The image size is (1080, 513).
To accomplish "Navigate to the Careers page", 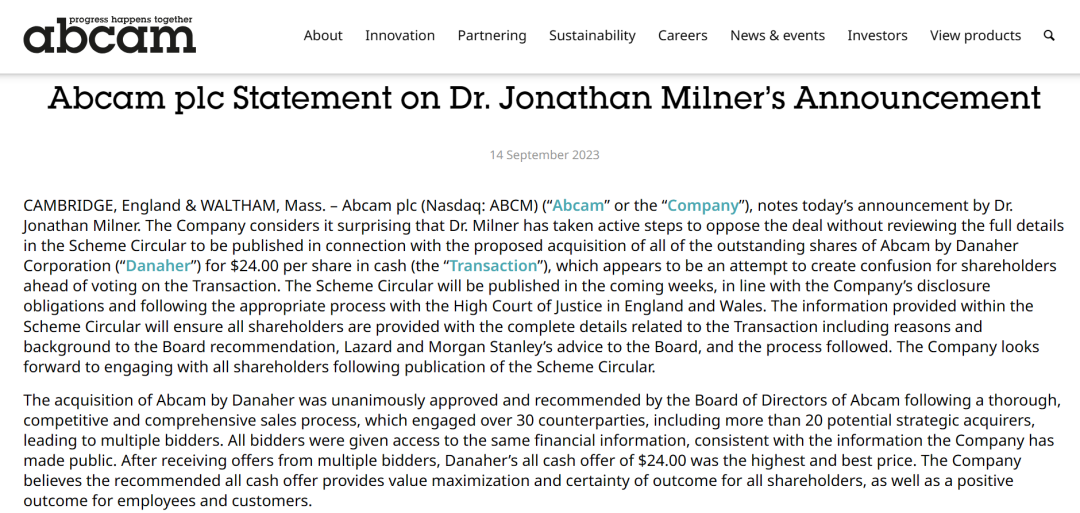I will click(x=683, y=35).
